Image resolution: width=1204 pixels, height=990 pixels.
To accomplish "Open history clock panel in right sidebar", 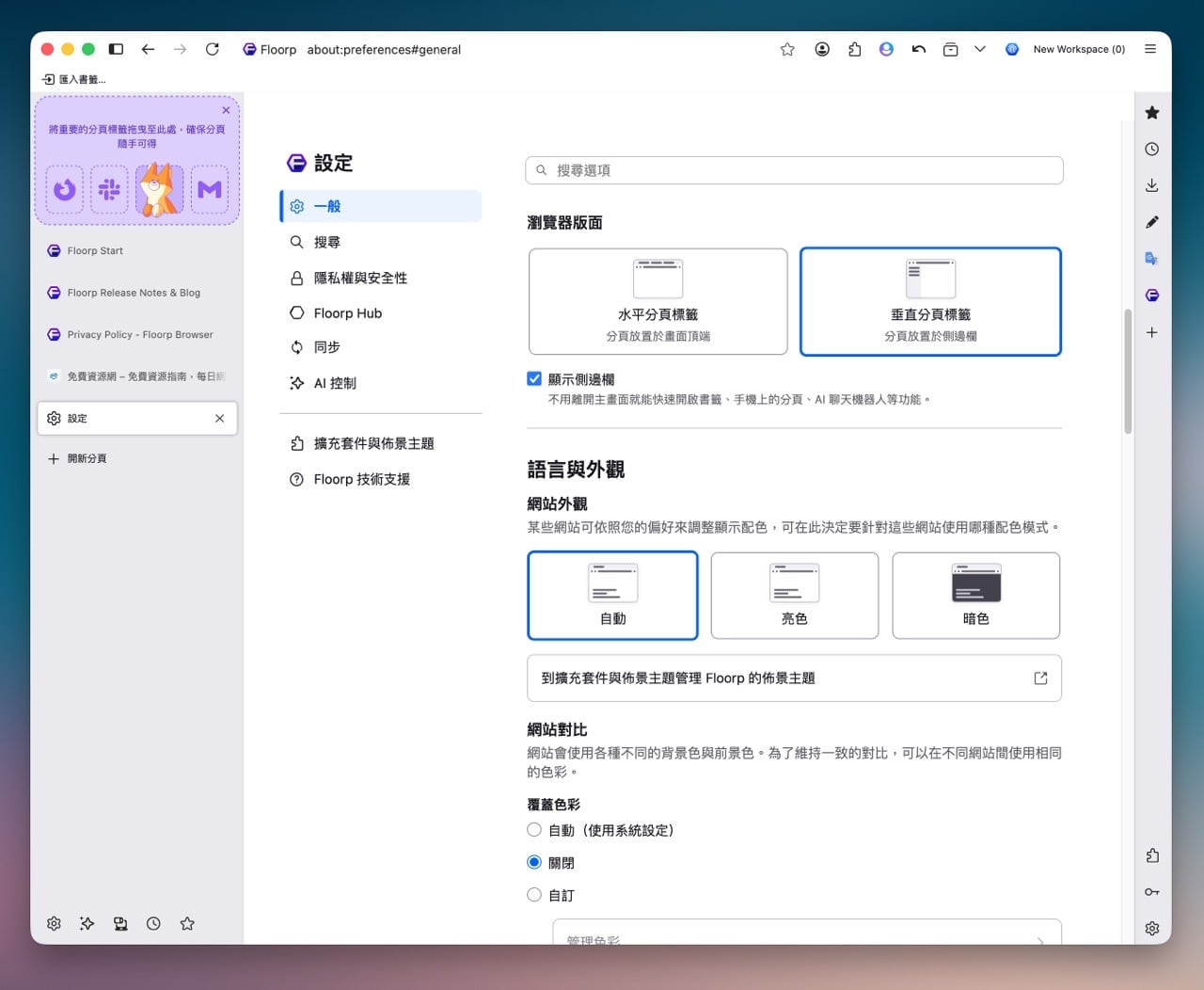I will point(1152,149).
